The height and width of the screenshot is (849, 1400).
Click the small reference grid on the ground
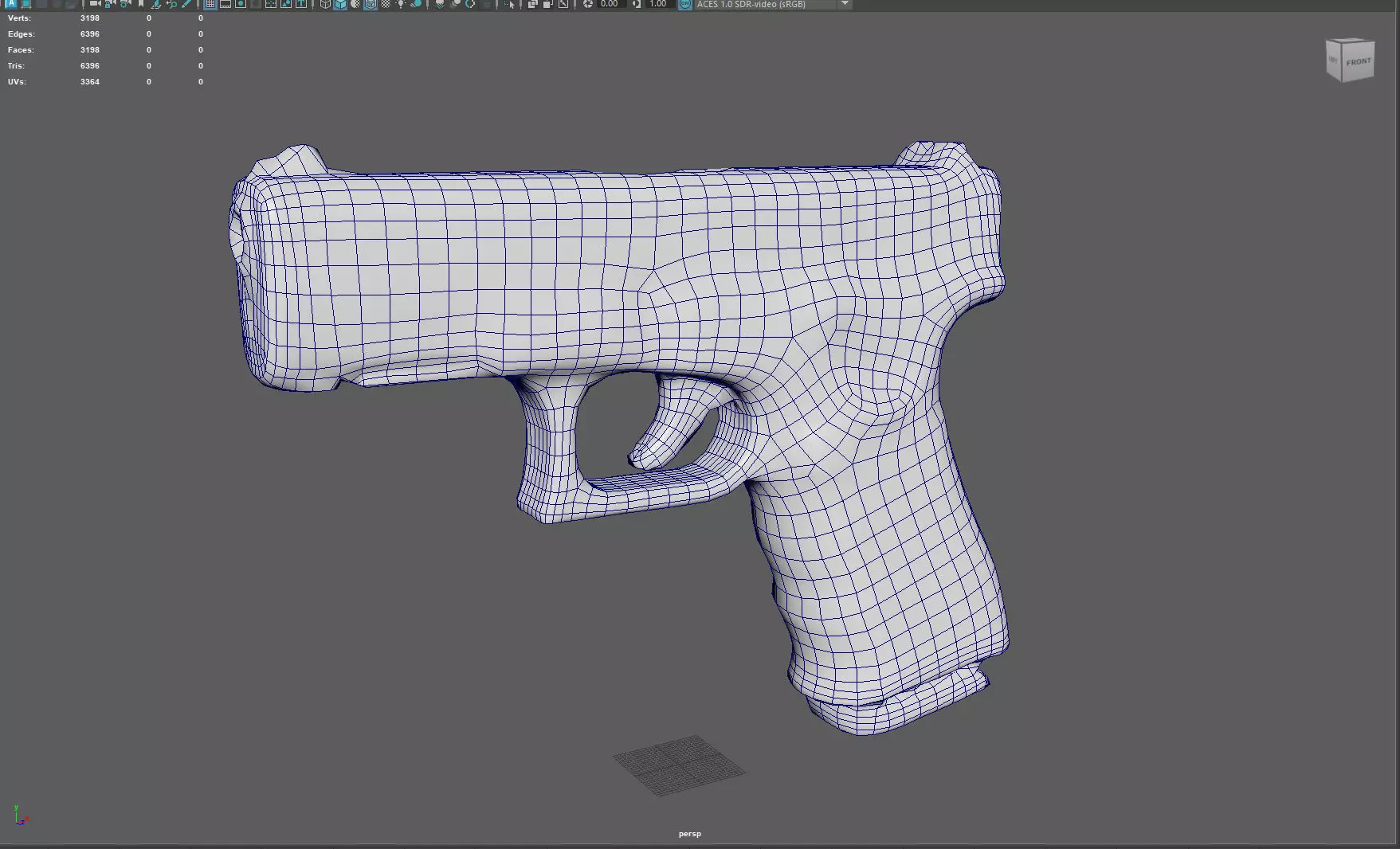click(680, 765)
